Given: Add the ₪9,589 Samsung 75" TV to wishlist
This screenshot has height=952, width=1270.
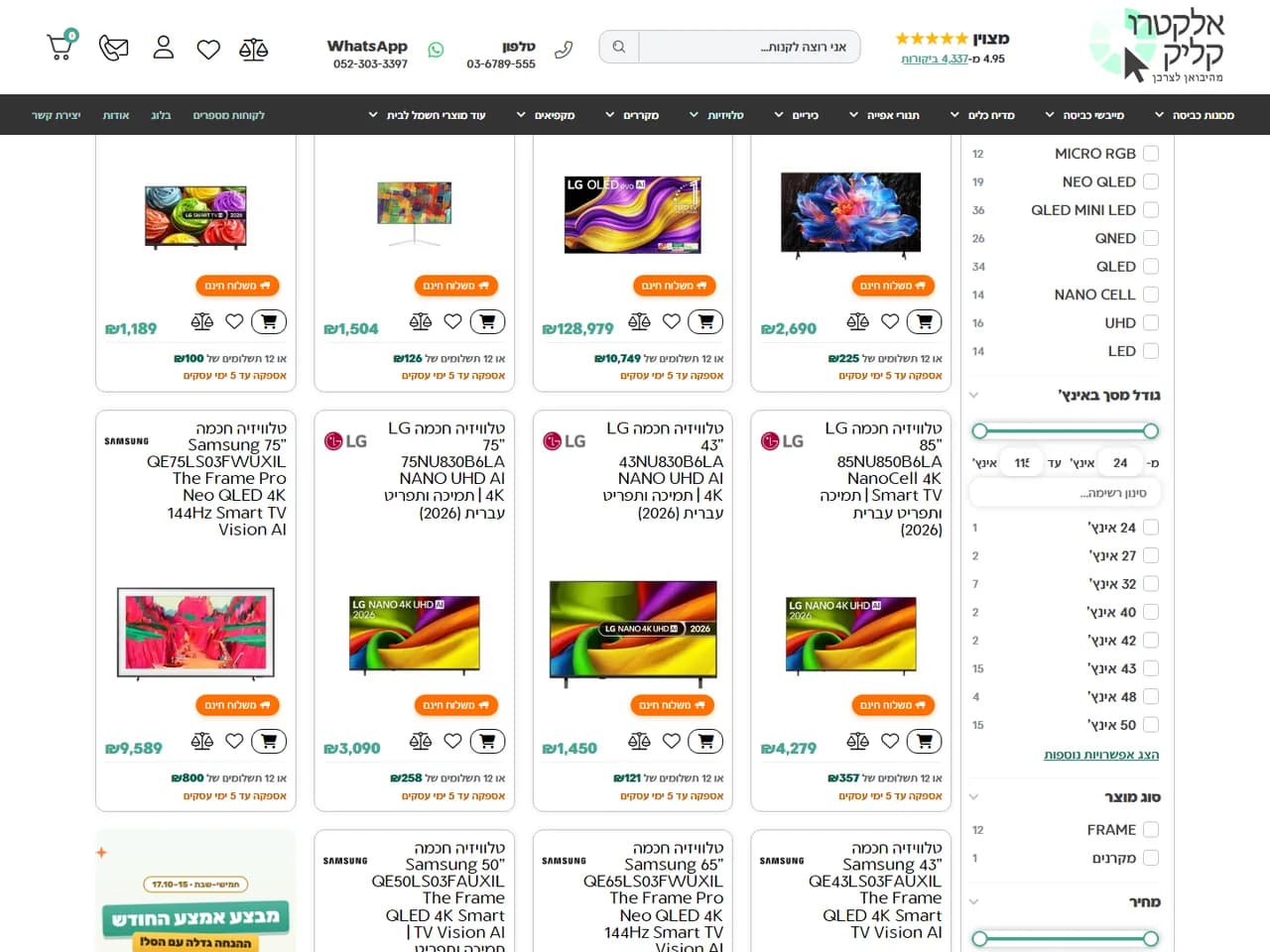Looking at the screenshot, I should pos(234,741).
